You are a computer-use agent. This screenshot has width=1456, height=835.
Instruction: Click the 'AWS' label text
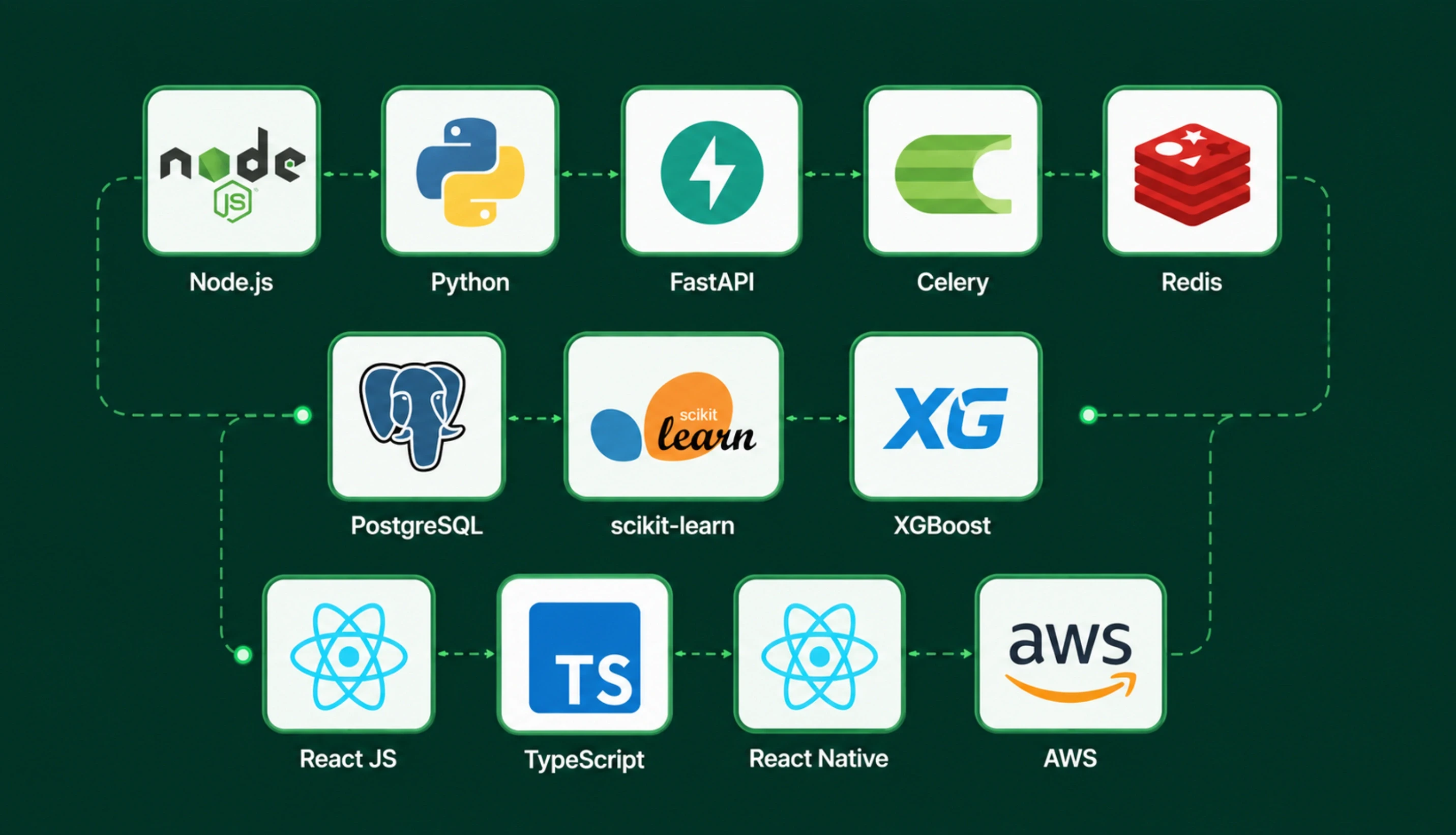tap(1071, 759)
